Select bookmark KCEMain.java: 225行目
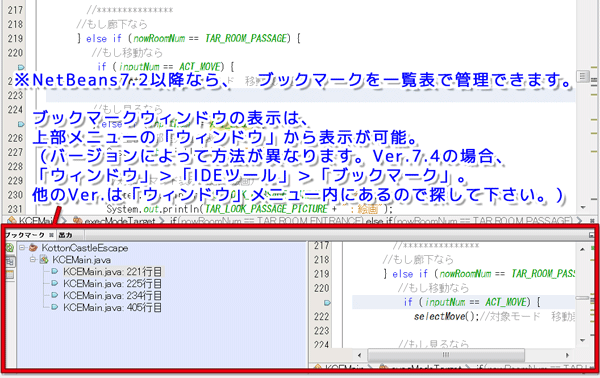This screenshot has width=600, height=378. (112, 284)
